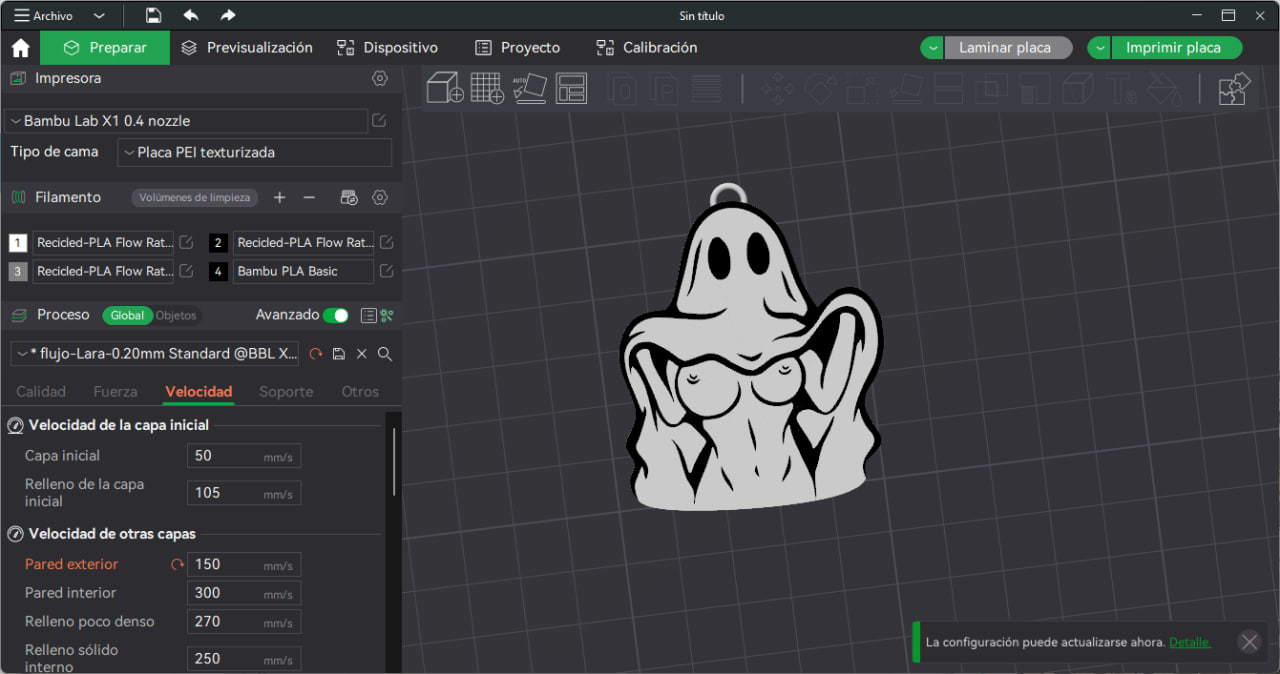This screenshot has height=674, width=1280.
Task: Auto orient the model
Action: click(529, 88)
